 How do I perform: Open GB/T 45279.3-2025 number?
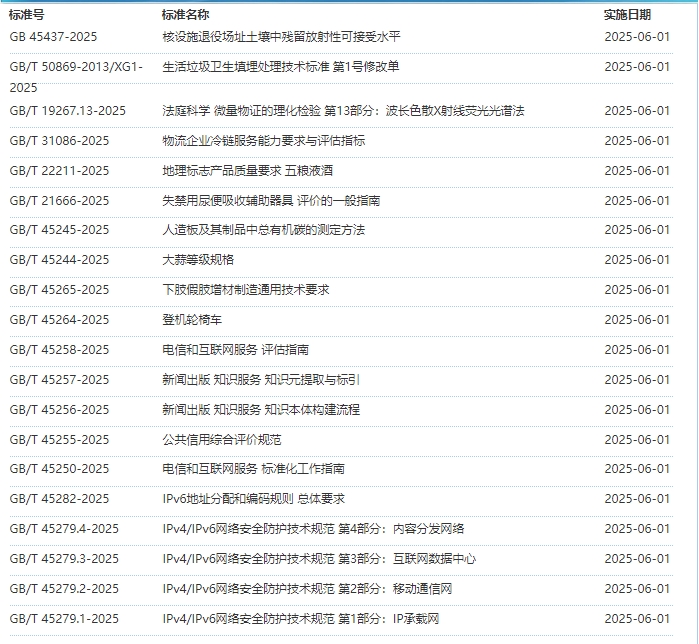(x=64, y=558)
